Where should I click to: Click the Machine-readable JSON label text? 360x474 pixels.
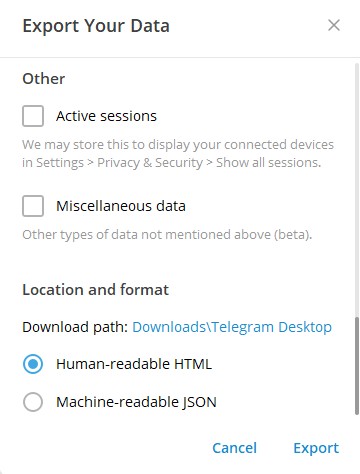pyautogui.click(x=136, y=402)
